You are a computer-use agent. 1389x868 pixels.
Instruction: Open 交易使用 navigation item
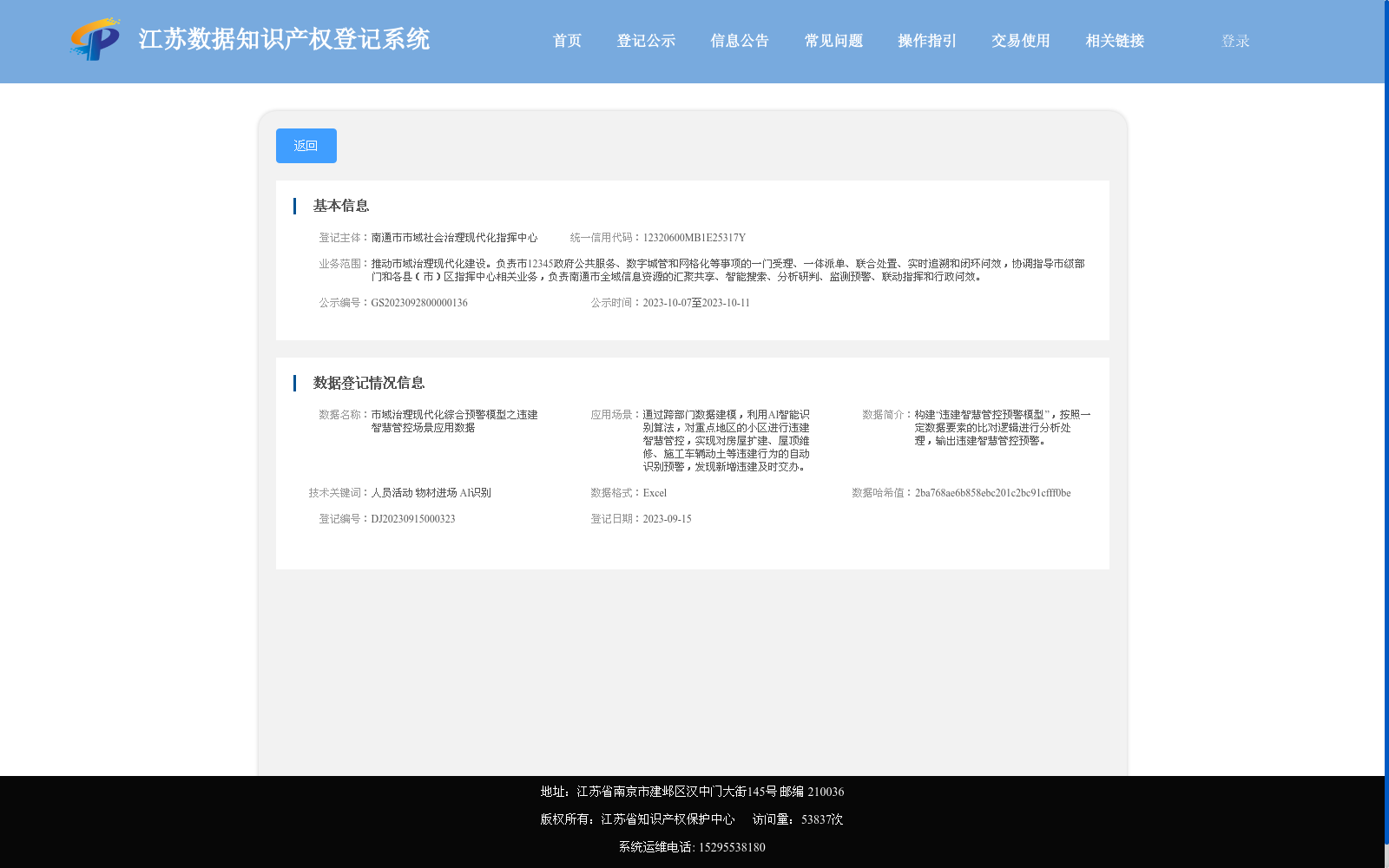tap(1021, 41)
